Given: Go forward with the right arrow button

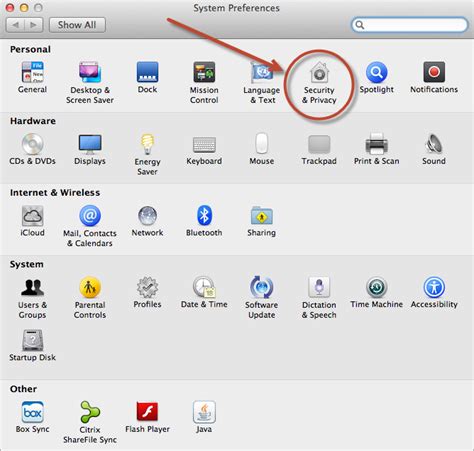Looking at the screenshot, I should tap(34, 25).
